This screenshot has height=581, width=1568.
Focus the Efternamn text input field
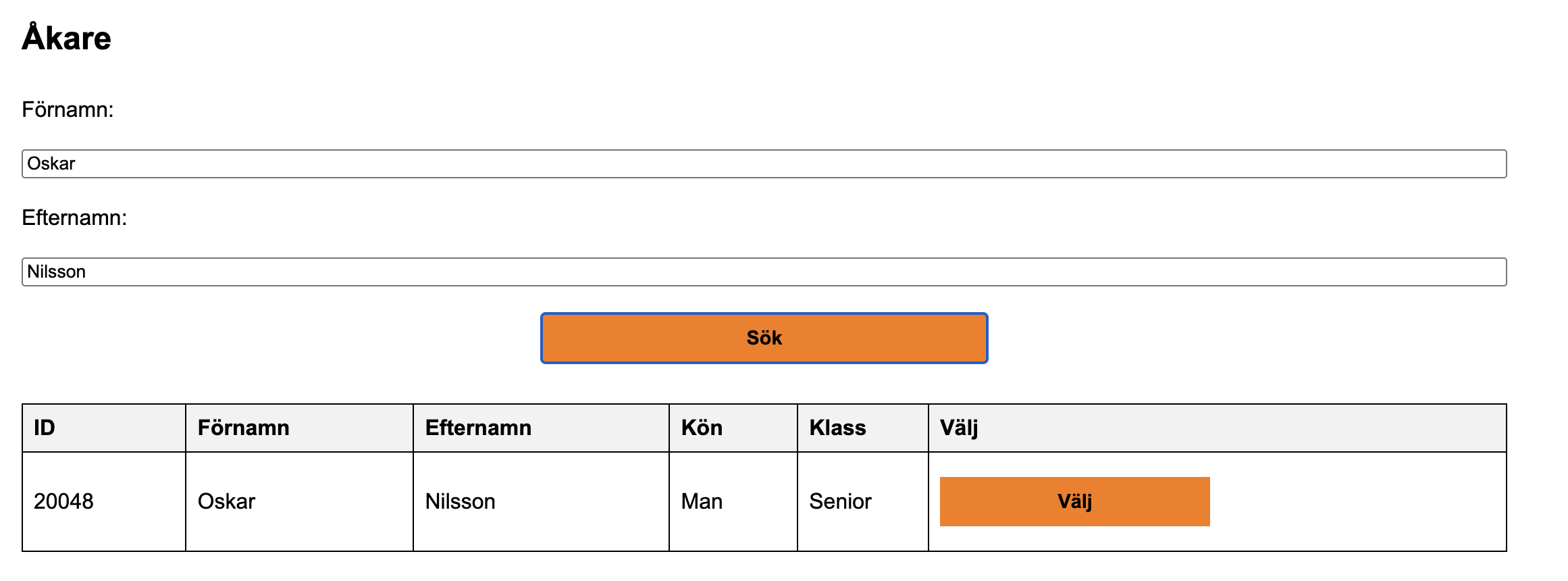click(x=763, y=272)
